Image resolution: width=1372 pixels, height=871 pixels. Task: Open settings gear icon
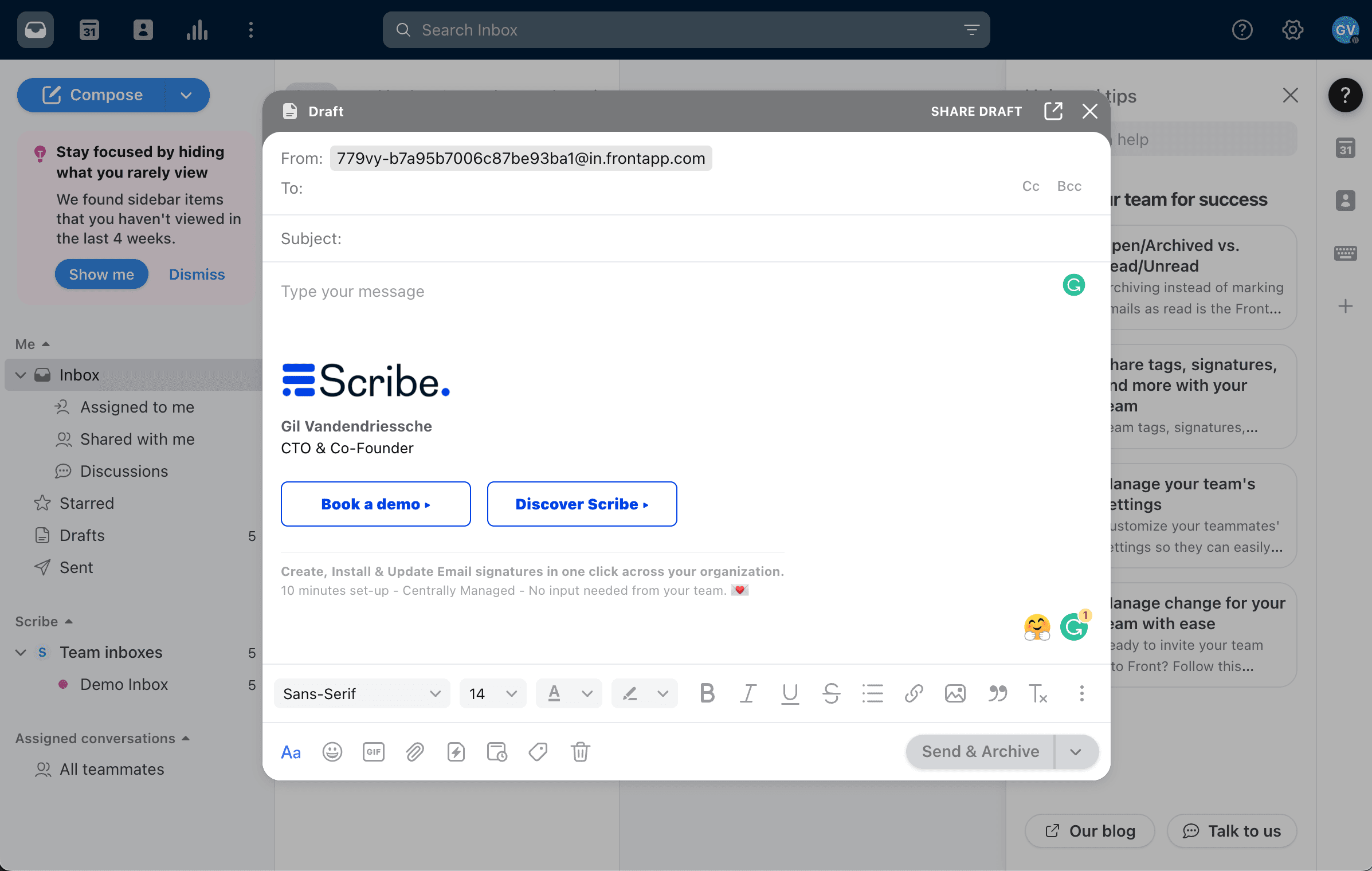click(1293, 30)
